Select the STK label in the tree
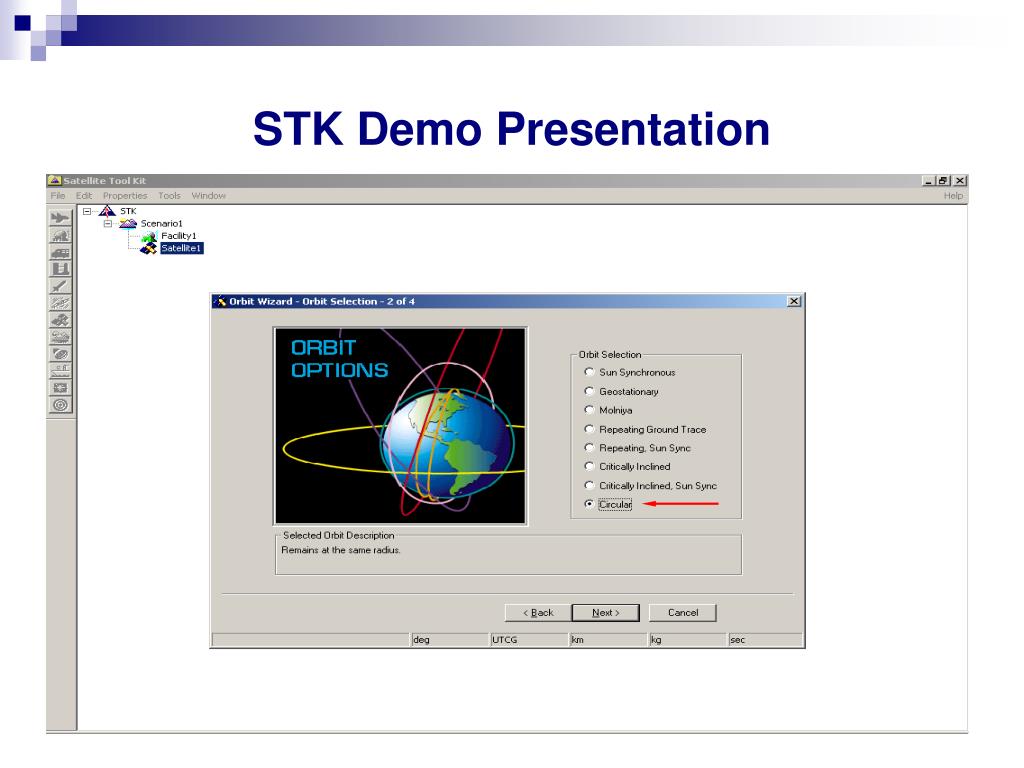 [x=128, y=211]
